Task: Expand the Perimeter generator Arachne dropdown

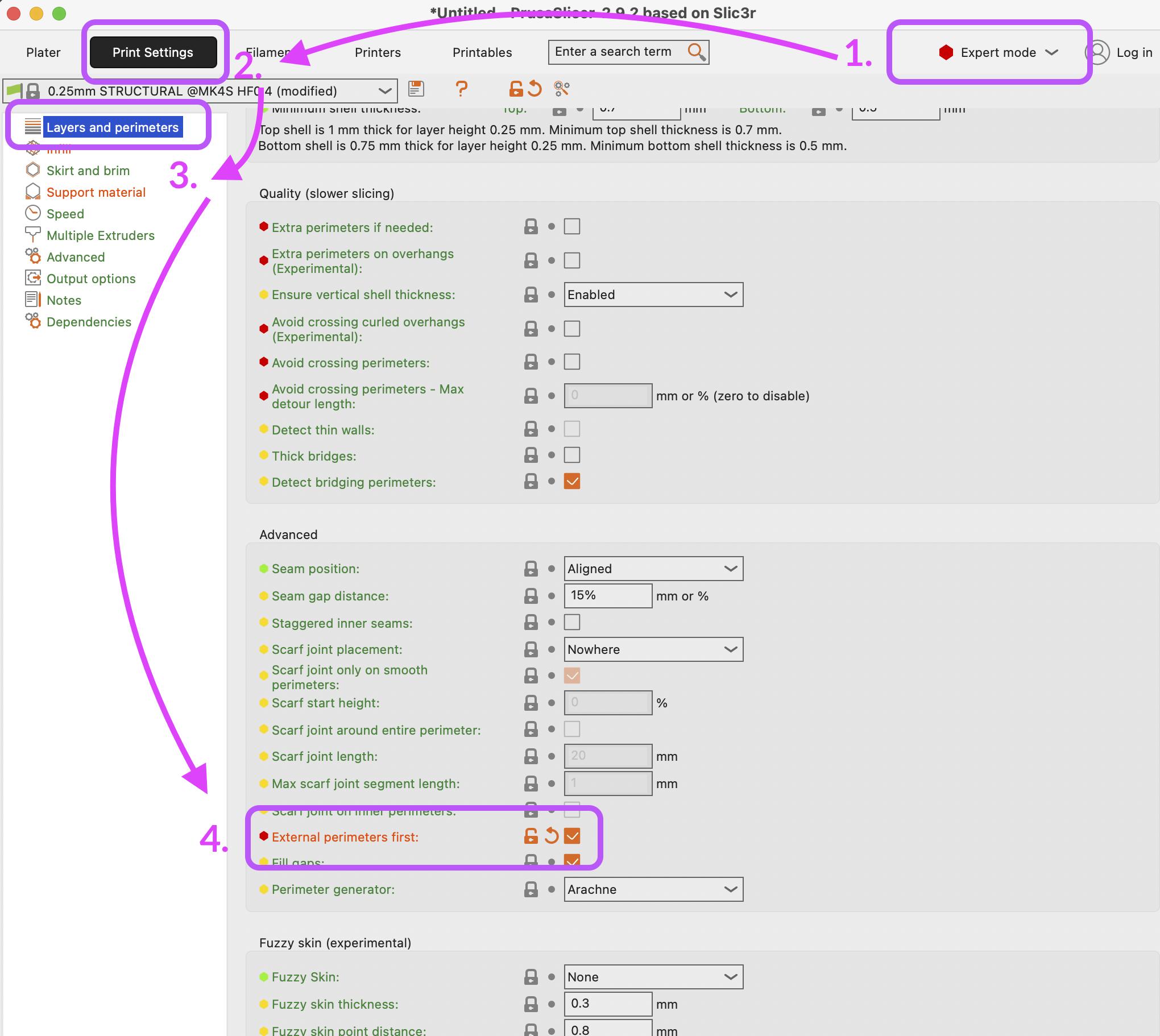Action: (653, 889)
